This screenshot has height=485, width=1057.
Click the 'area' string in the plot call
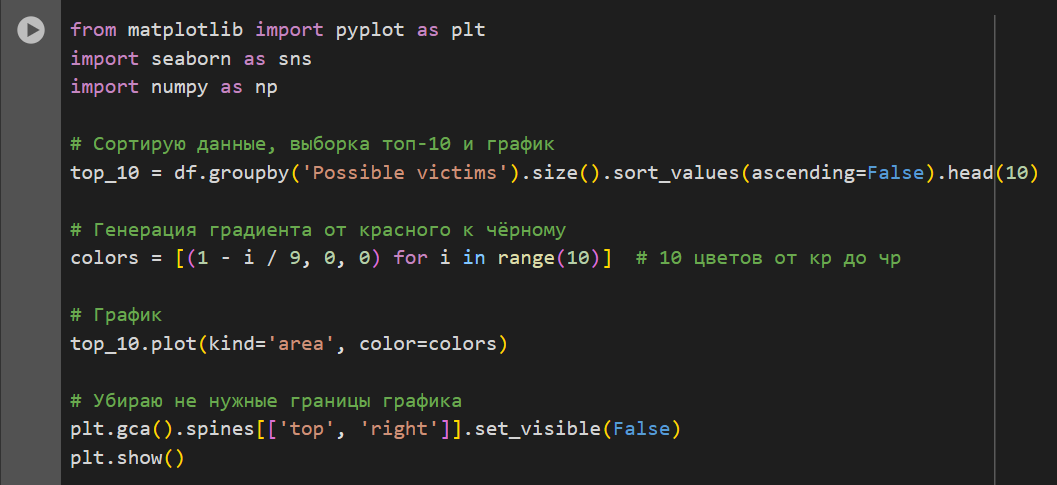coord(307,345)
